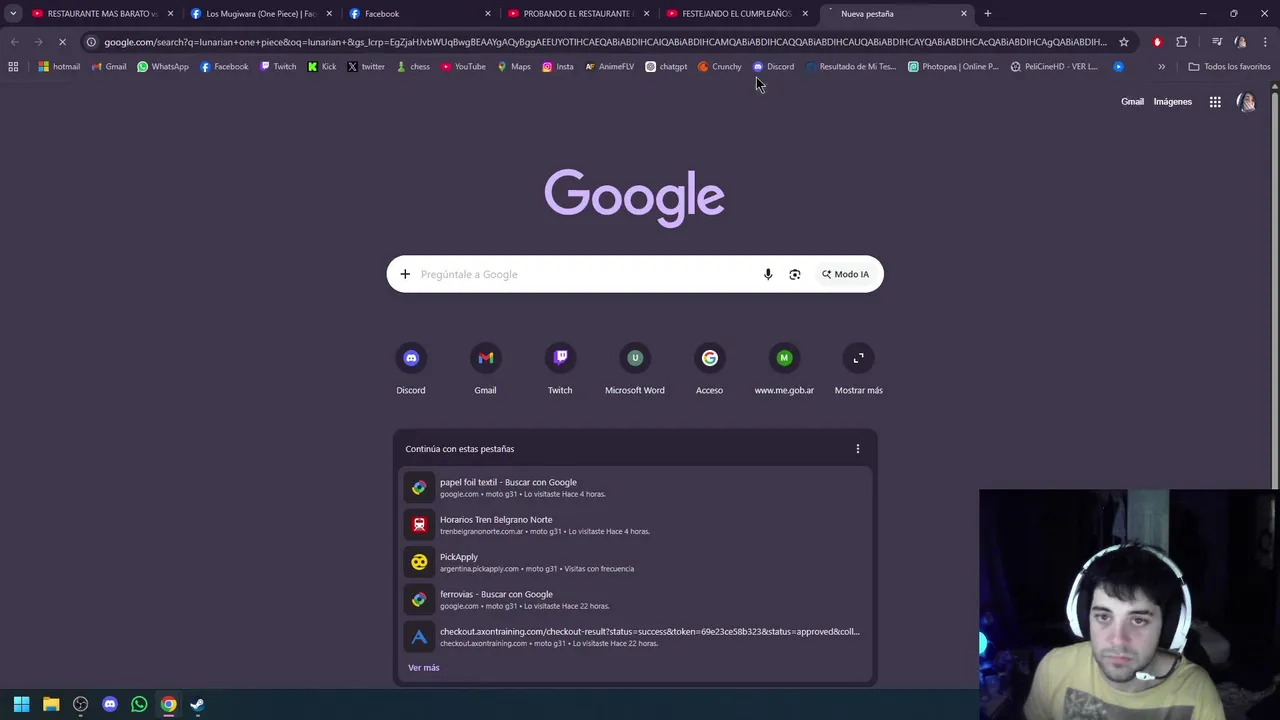Click the Modo IA button
Viewport: 1280px width, 720px height.
[x=846, y=274]
